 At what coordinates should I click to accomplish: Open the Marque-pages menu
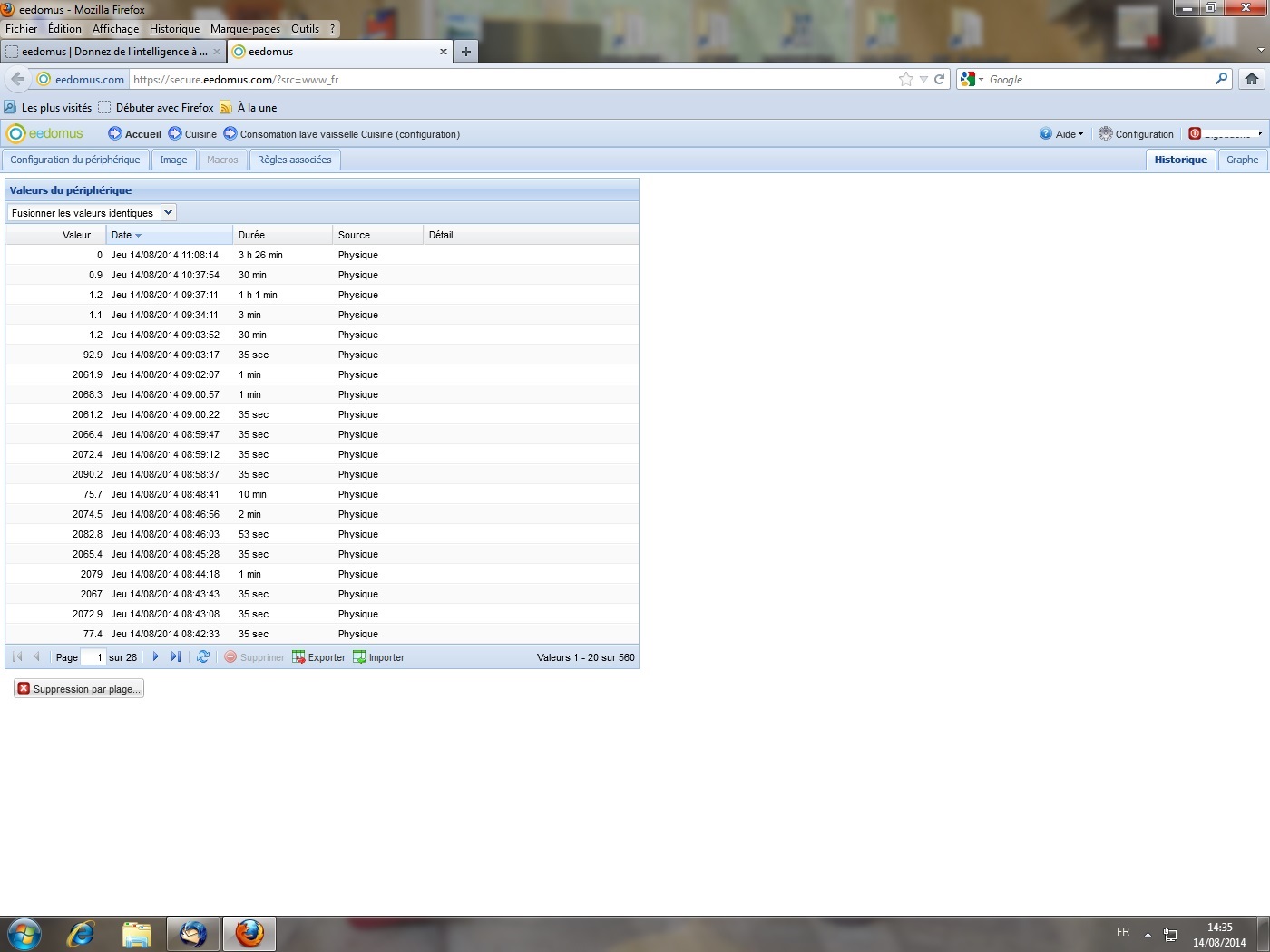[x=245, y=29]
